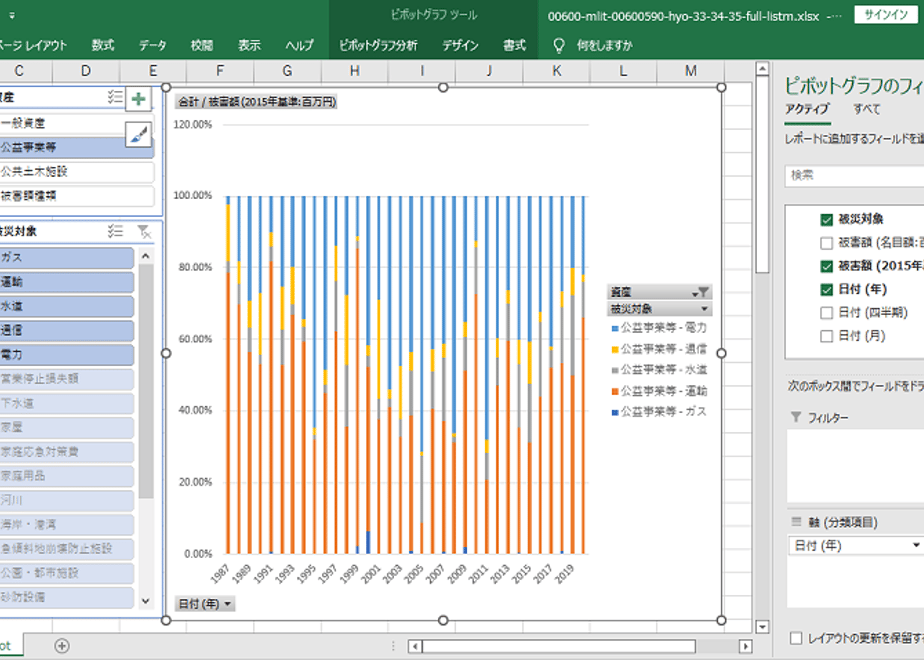924x660 pixels.
Task: Open the chart styles paintbrush button
Action: coord(138,136)
